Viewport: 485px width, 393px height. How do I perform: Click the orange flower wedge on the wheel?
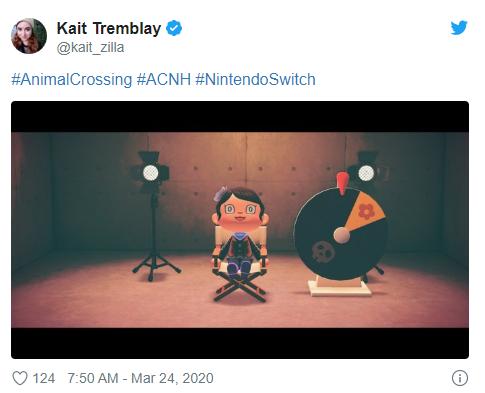[366, 210]
